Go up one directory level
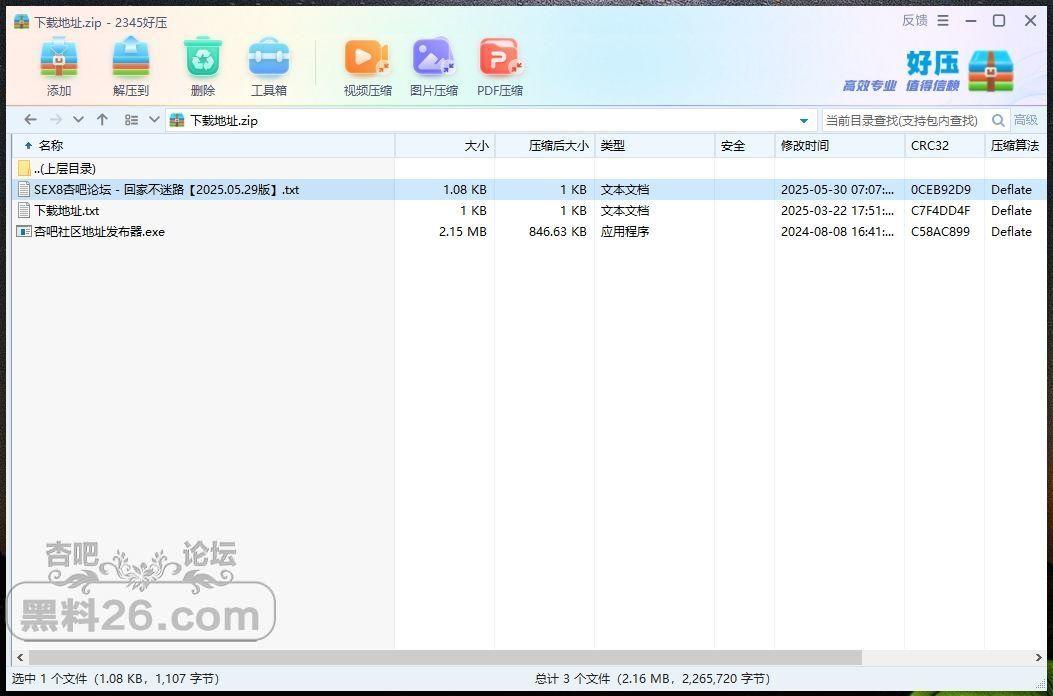This screenshot has width=1053, height=696. click(x=102, y=120)
